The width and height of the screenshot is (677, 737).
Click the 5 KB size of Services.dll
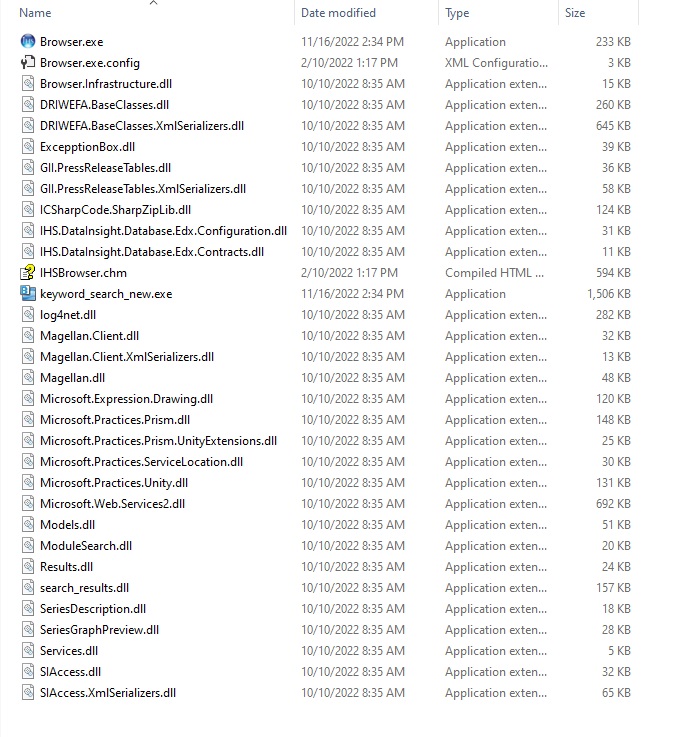point(619,651)
